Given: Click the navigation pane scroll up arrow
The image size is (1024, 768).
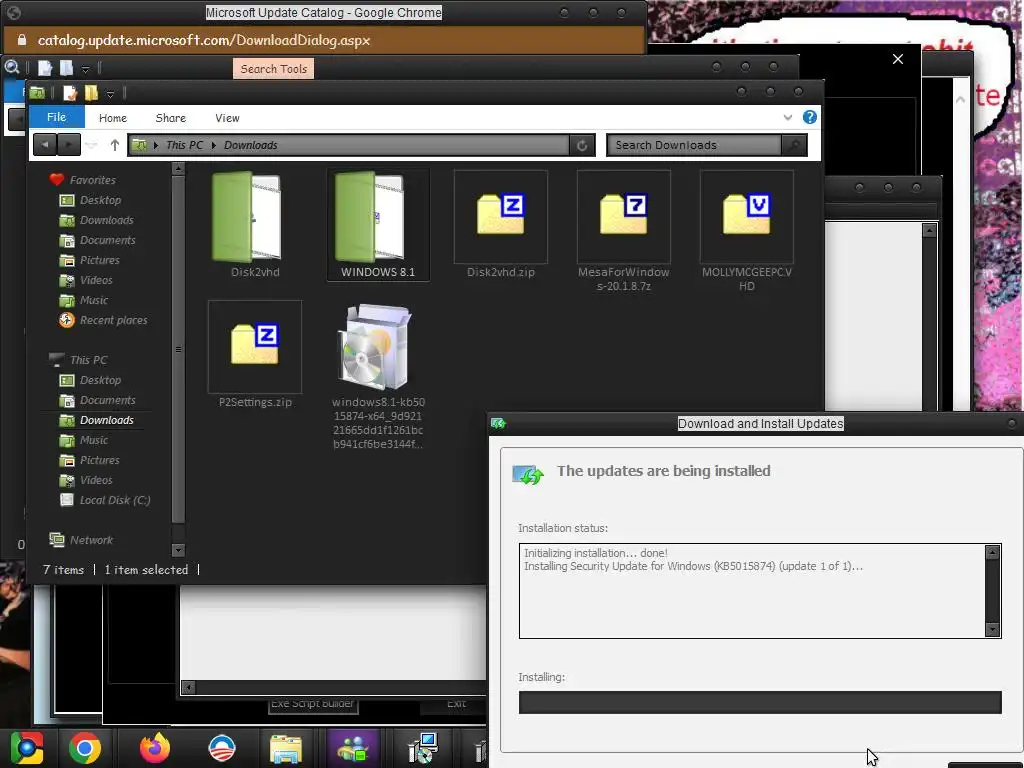Looking at the screenshot, I should click(178, 168).
